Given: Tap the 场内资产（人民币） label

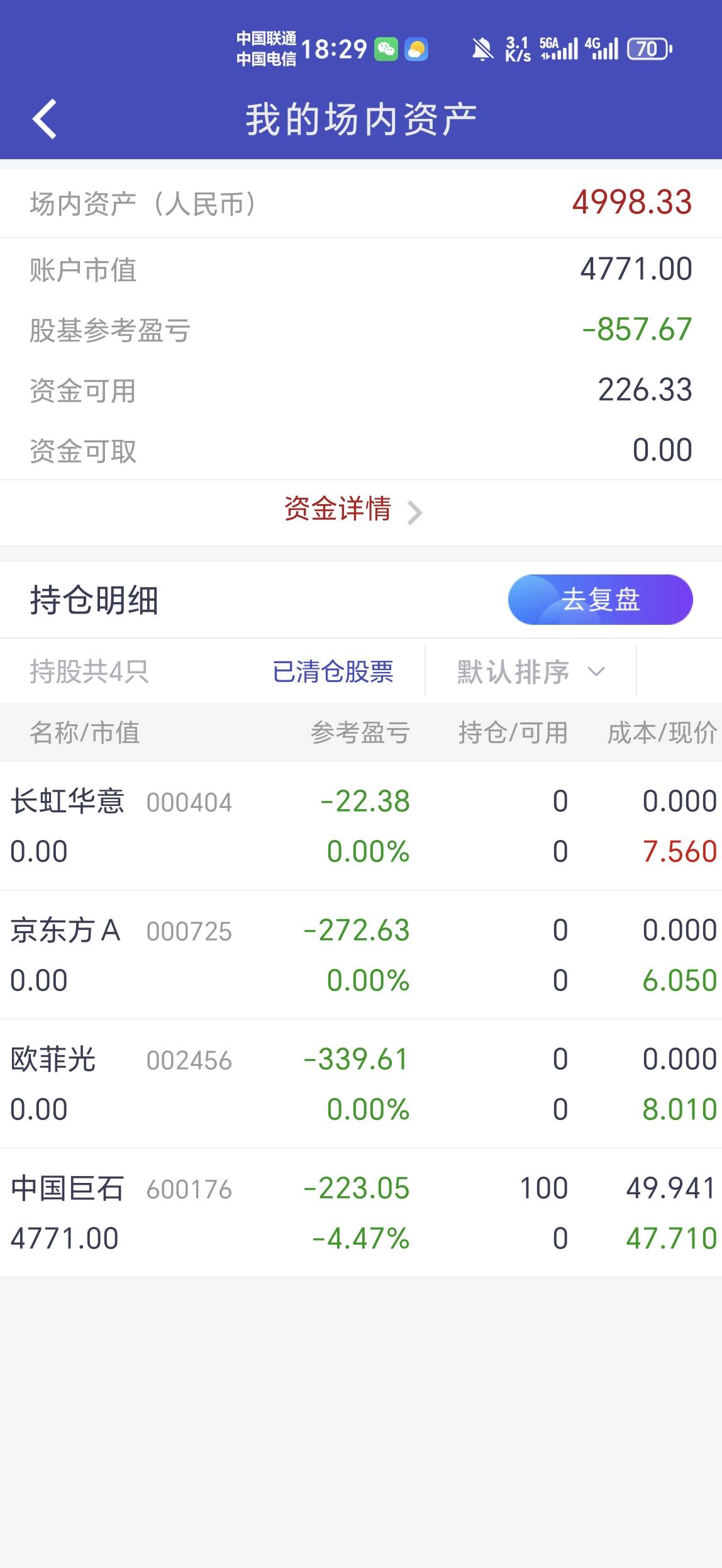Looking at the screenshot, I should point(143,204).
